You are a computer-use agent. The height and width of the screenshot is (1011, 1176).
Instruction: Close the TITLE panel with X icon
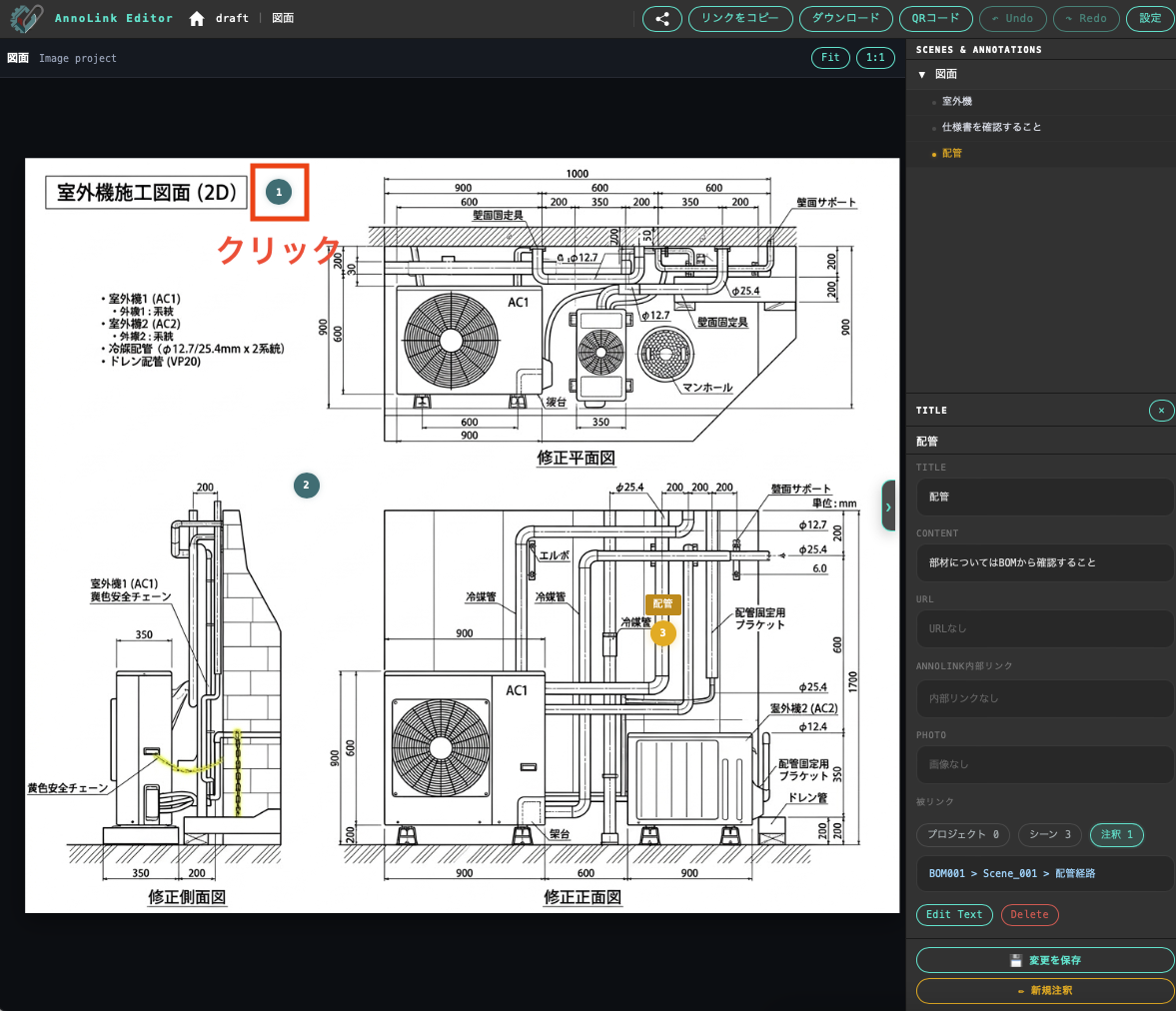[1161, 411]
